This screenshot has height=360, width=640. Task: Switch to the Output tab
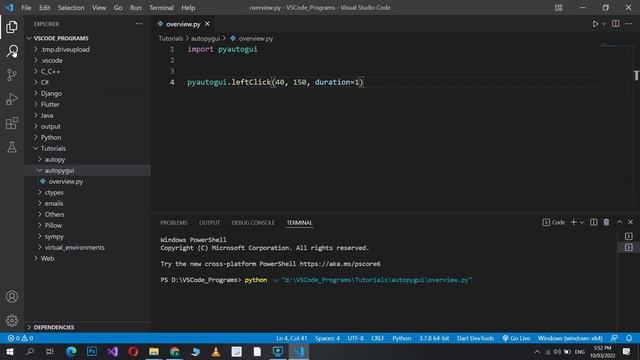[209, 222]
